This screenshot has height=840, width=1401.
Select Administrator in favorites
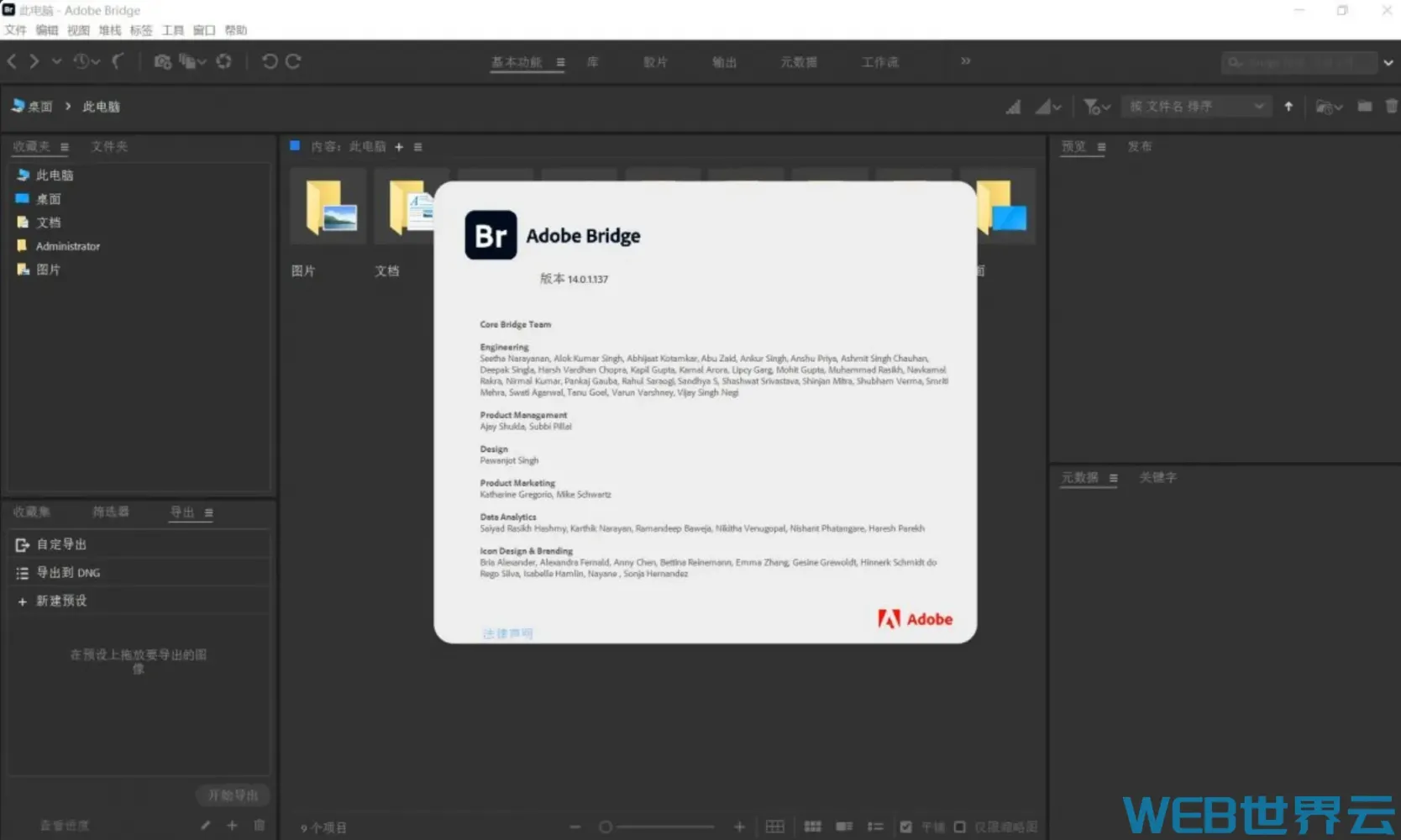(68, 246)
